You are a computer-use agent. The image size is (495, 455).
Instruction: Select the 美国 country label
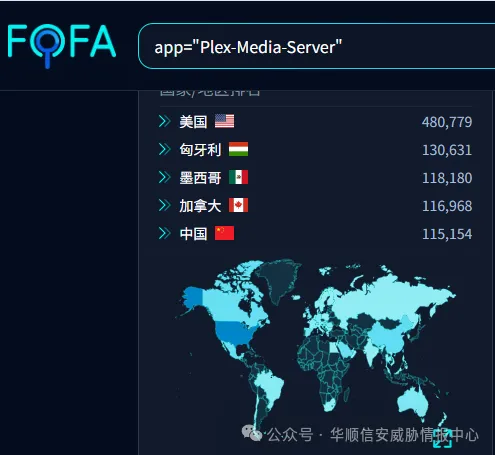[193, 122]
